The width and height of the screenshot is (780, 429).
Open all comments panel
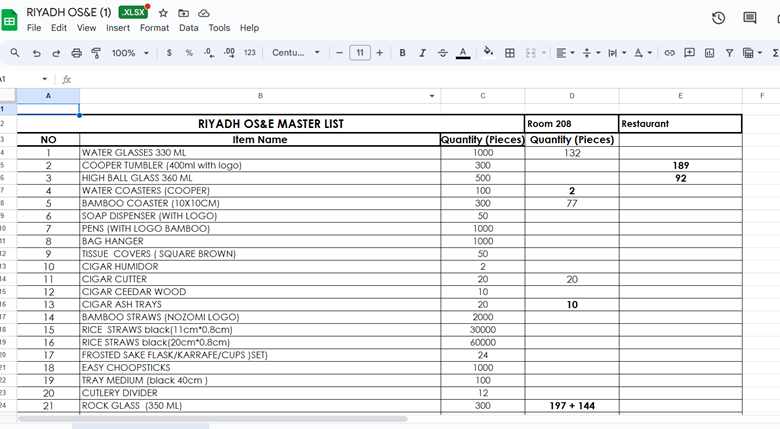(x=750, y=18)
